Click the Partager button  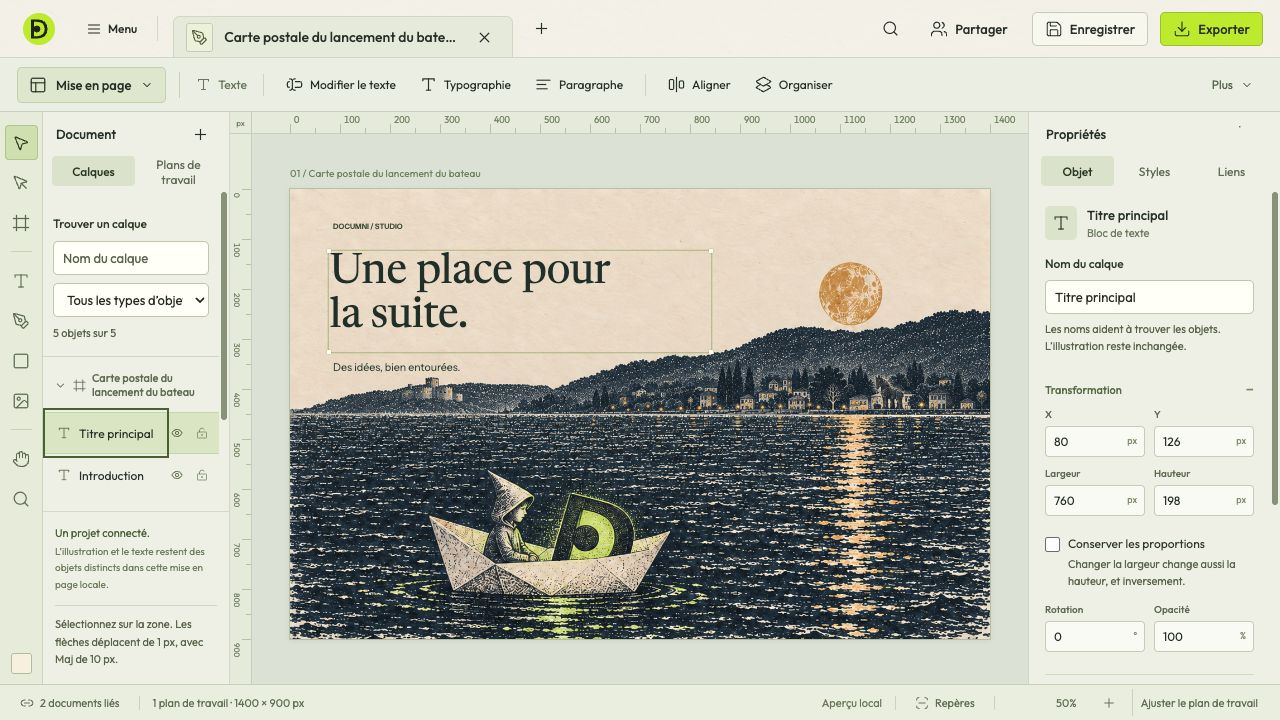click(968, 29)
